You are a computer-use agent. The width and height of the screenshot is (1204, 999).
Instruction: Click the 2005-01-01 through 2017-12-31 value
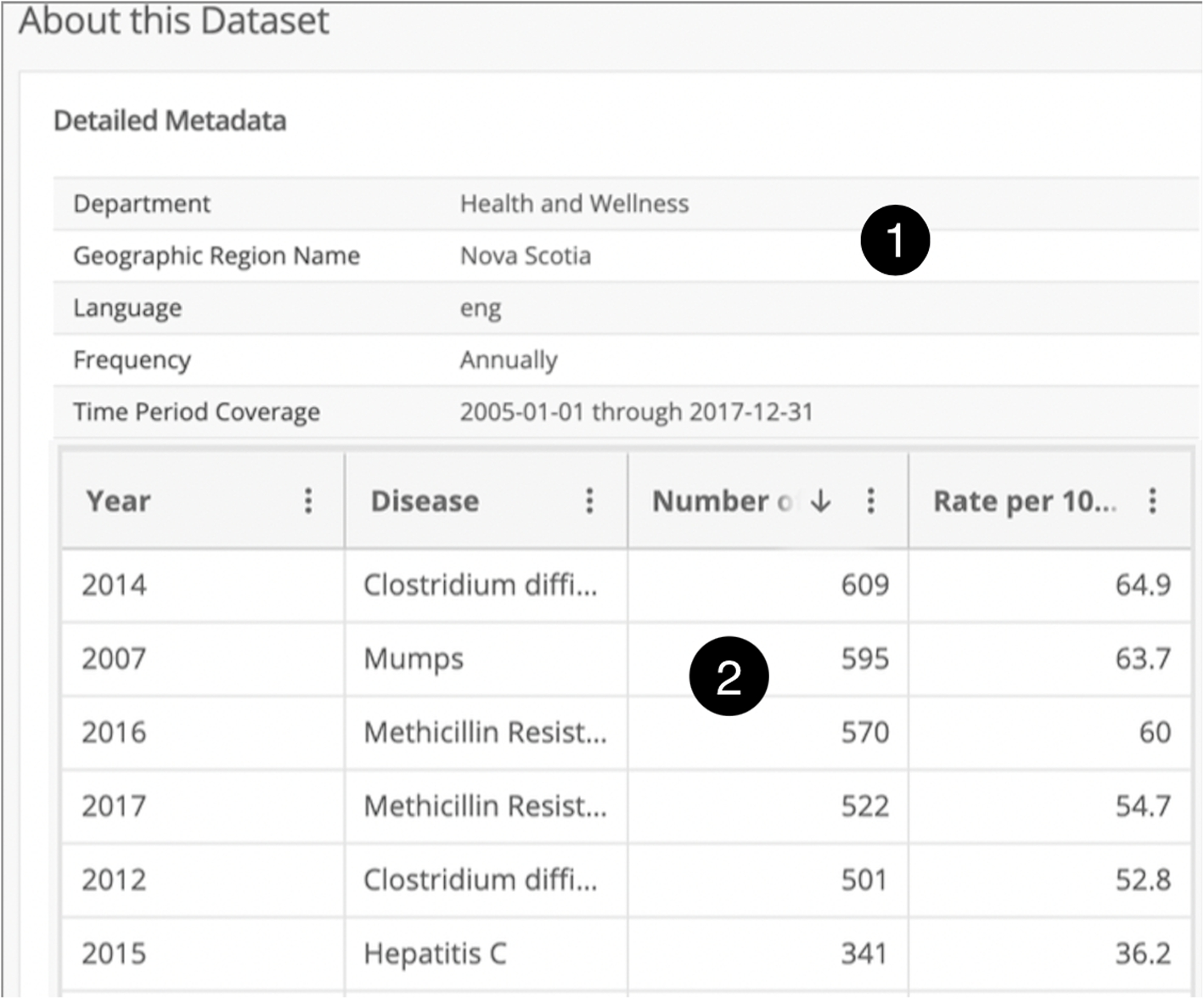pyautogui.click(x=636, y=412)
